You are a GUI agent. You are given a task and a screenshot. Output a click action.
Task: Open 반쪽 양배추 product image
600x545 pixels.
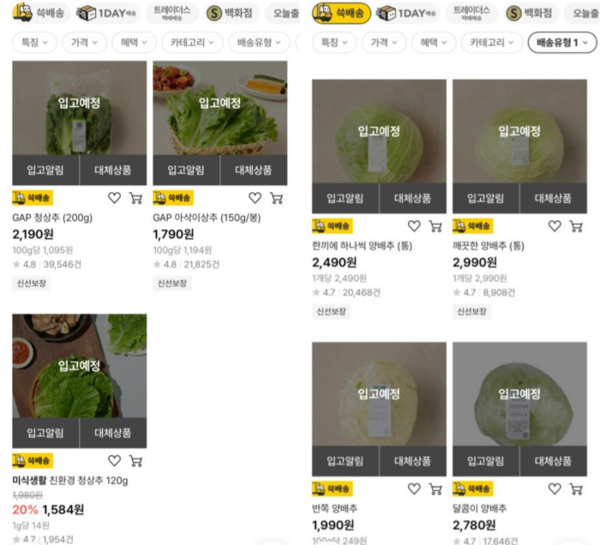tap(379, 394)
